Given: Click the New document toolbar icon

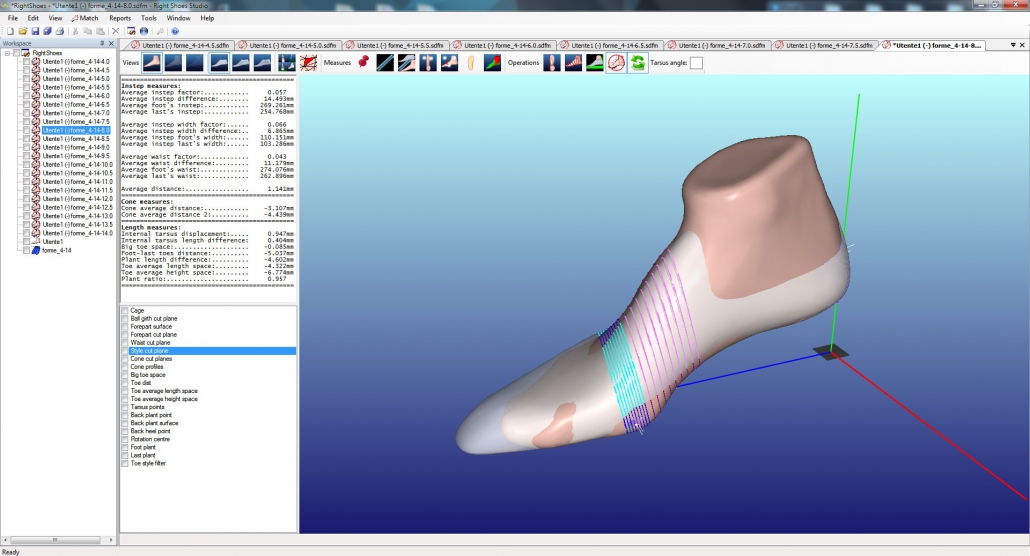Looking at the screenshot, I should coord(11,31).
